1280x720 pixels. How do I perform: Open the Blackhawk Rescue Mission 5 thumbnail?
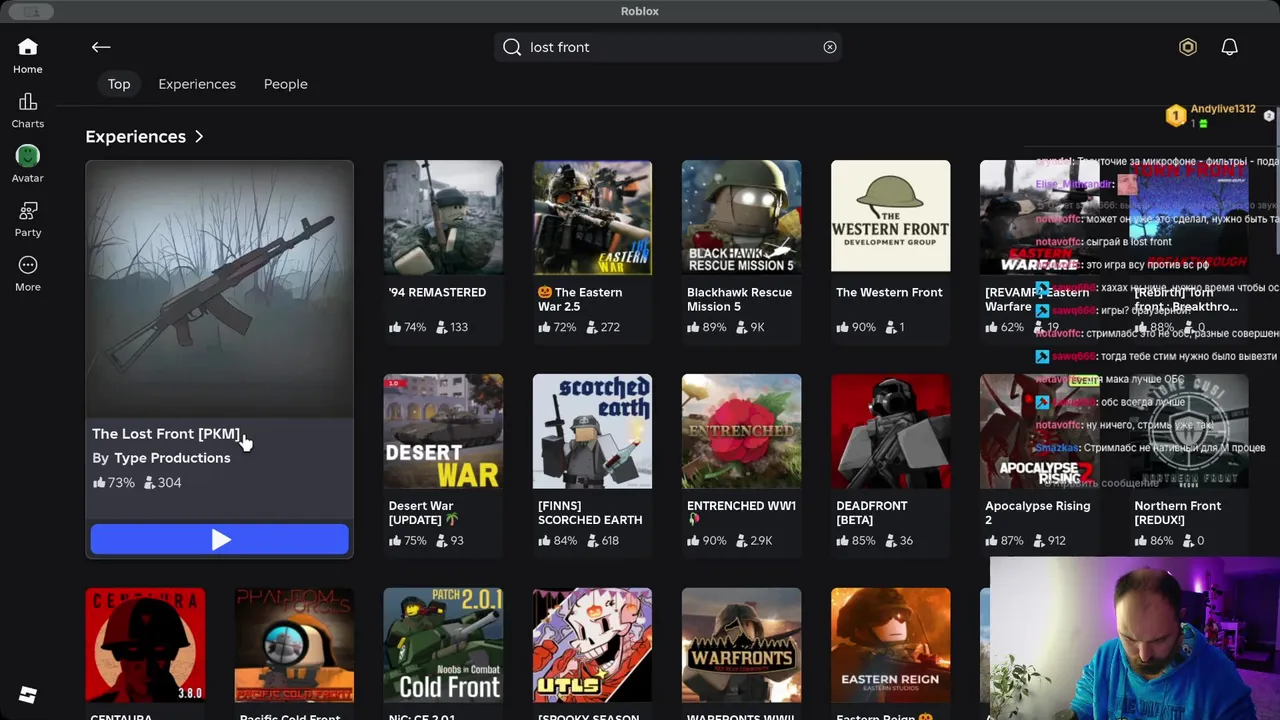[741, 217]
